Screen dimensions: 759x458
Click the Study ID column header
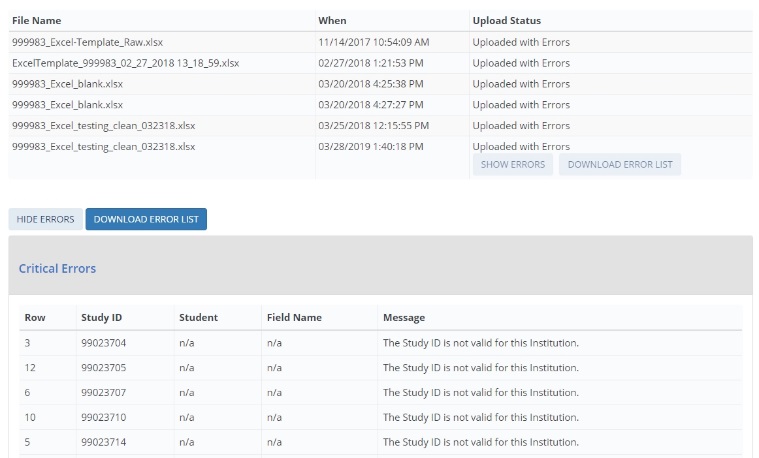[x=101, y=317]
